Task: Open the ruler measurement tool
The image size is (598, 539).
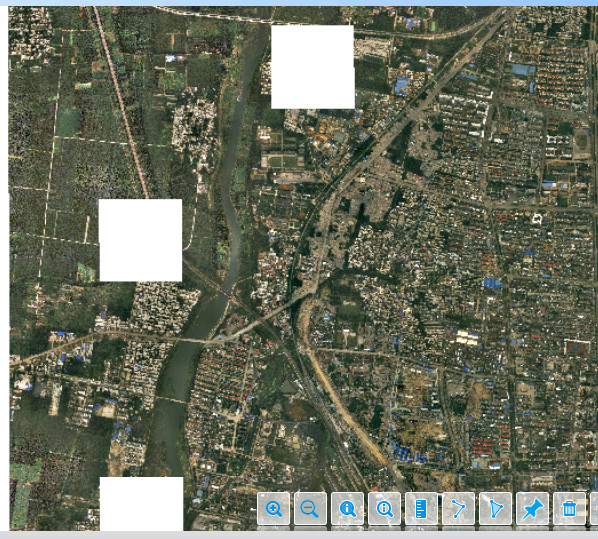Action: click(x=421, y=508)
